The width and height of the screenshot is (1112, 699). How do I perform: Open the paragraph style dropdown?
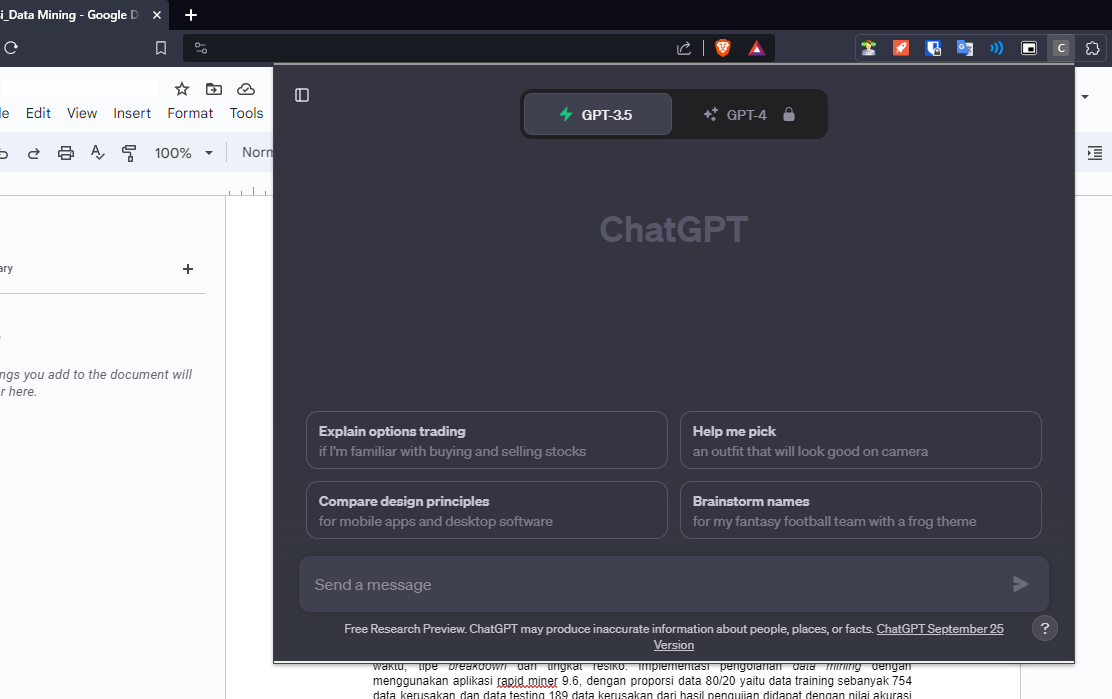257,152
